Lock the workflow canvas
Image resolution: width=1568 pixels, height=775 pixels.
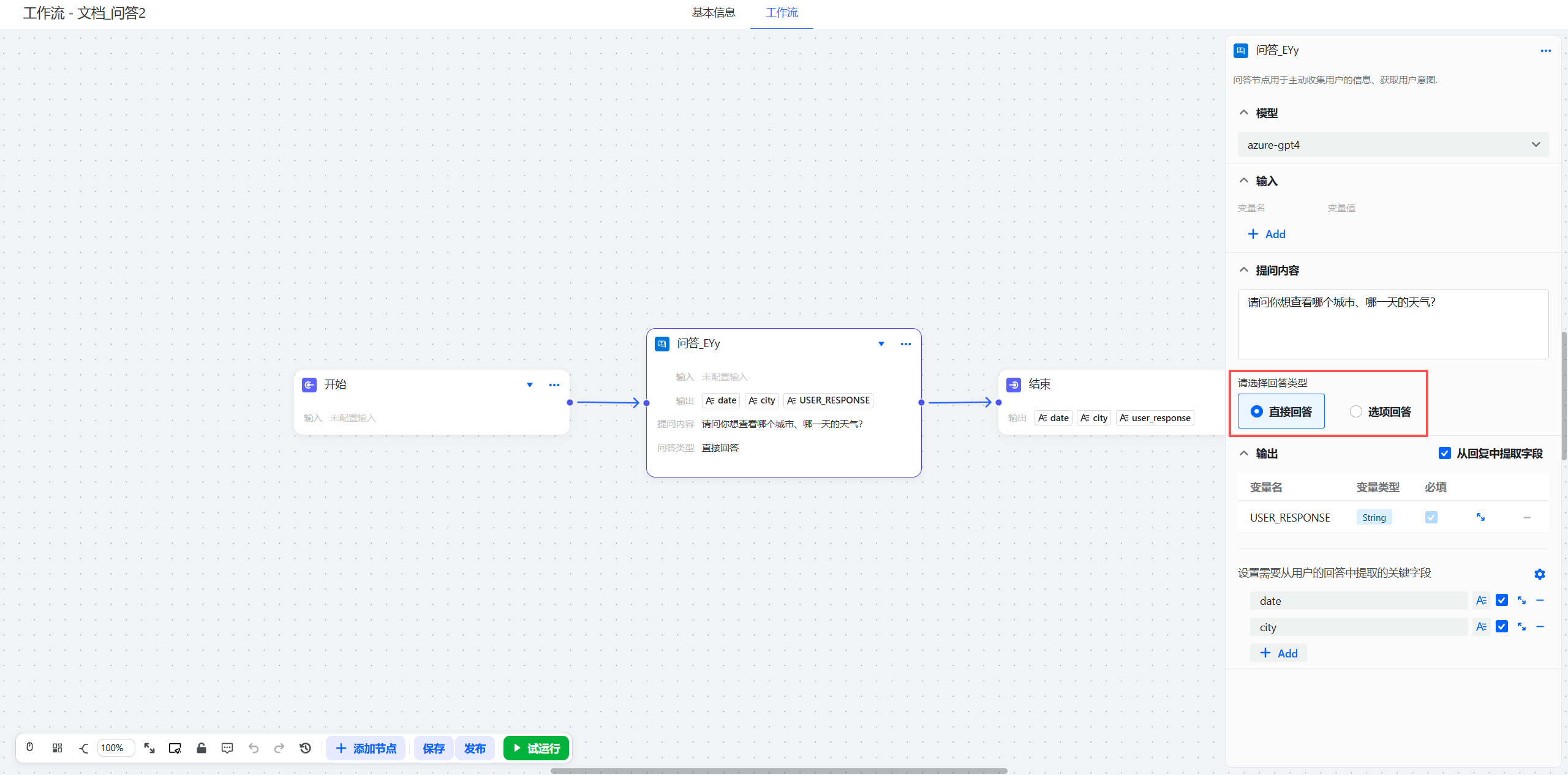(x=201, y=747)
